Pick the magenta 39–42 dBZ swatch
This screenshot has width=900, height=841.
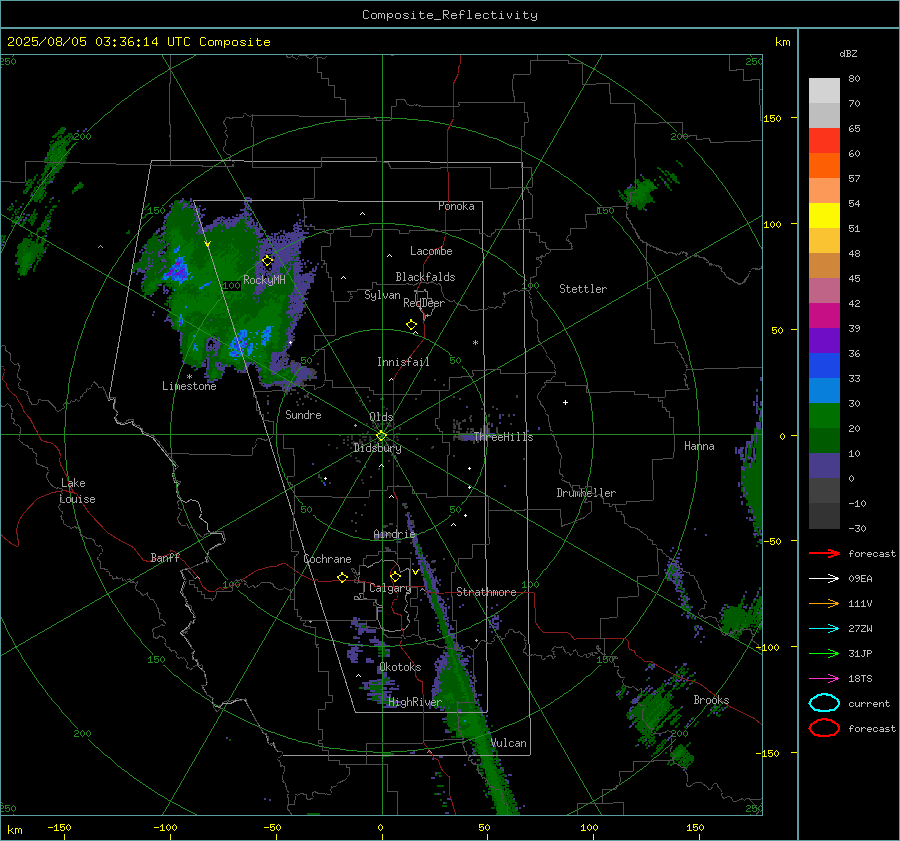(824, 316)
